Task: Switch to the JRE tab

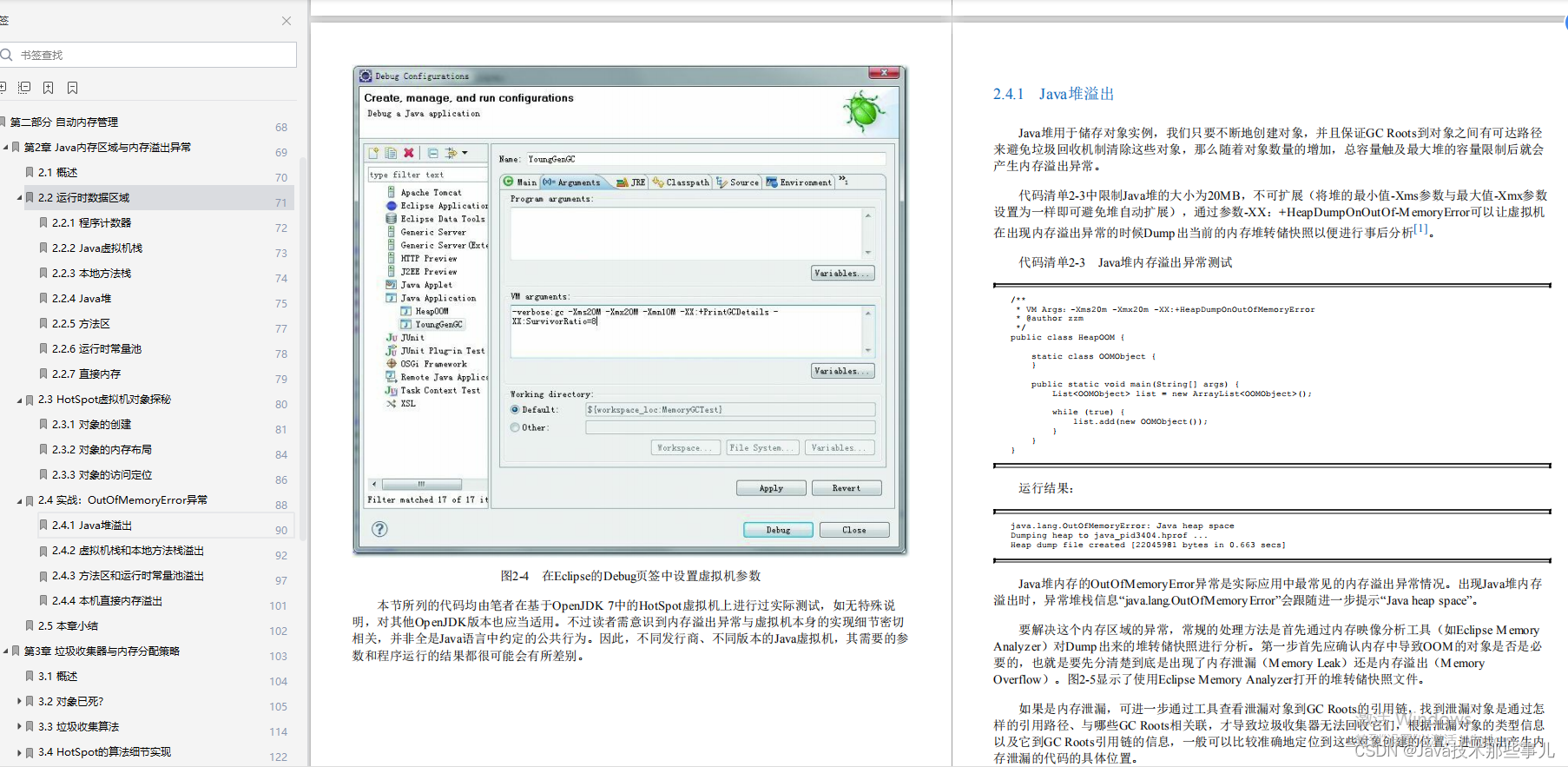Action: click(x=630, y=182)
